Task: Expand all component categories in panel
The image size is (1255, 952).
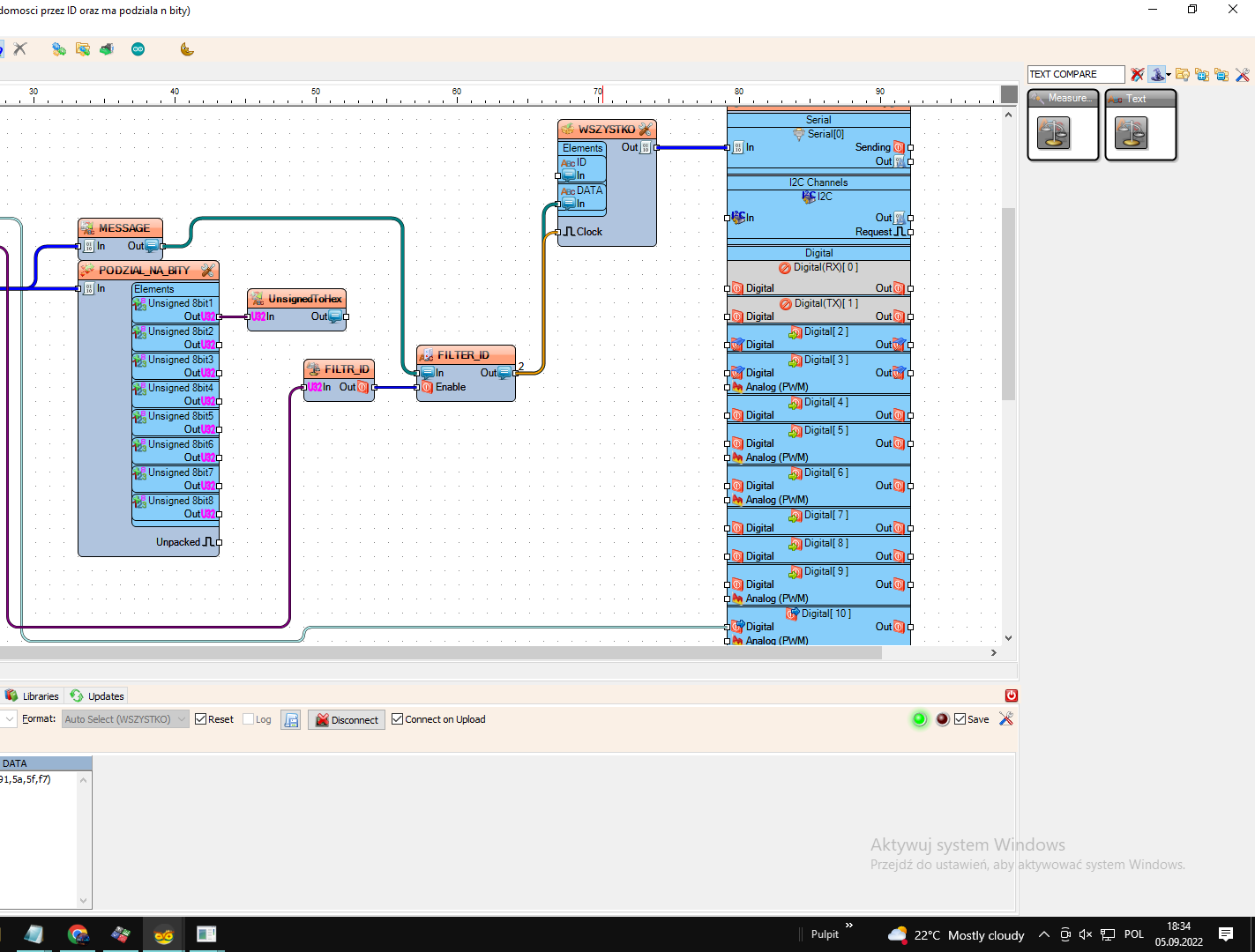Action: click(x=1202, y=74)
